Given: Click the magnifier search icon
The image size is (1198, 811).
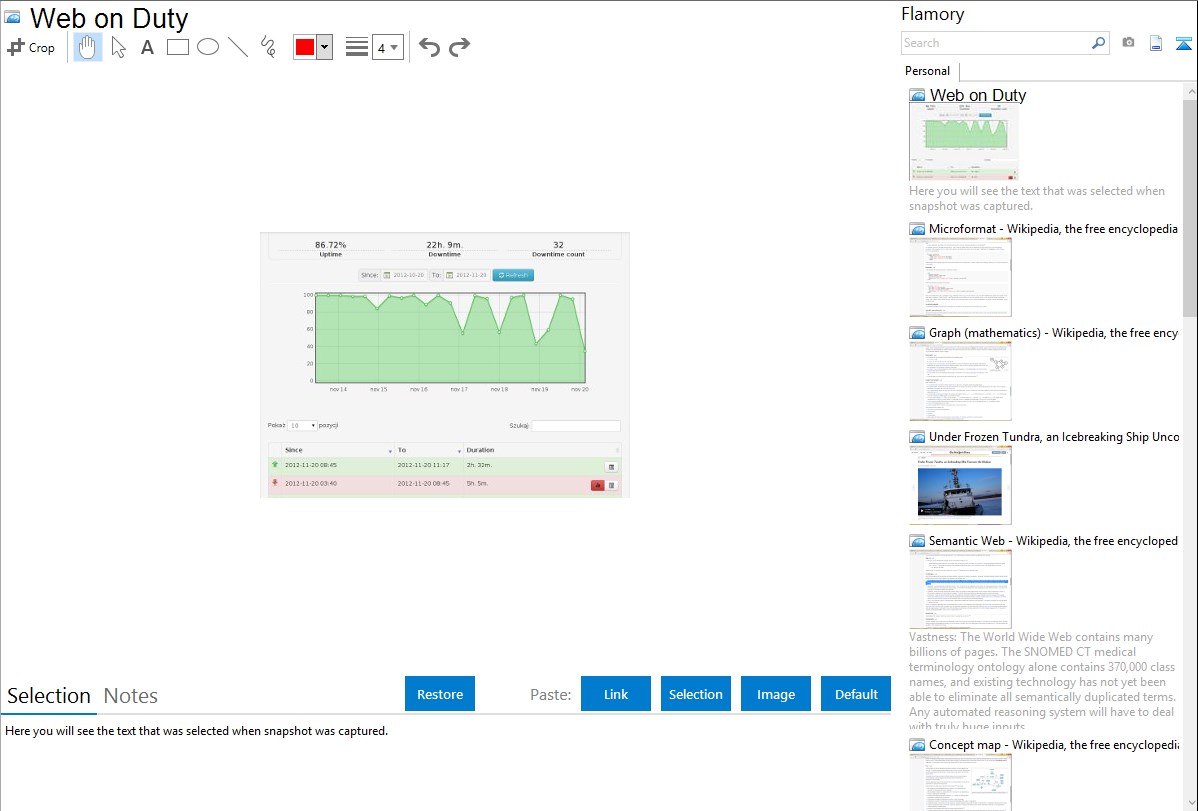Looking at the screenshot, I should coord(1099,43).
